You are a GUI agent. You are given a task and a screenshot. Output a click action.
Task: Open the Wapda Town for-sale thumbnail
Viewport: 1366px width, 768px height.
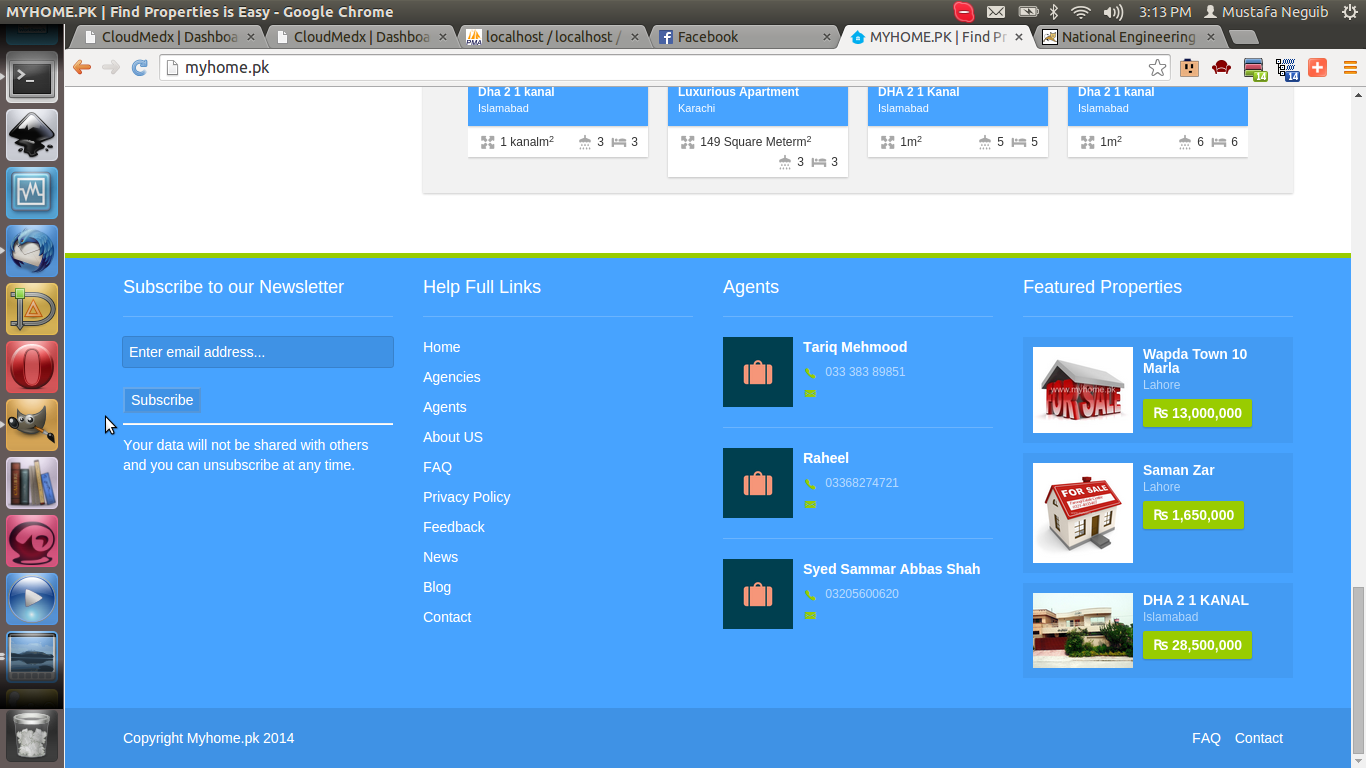[1083, 390]
